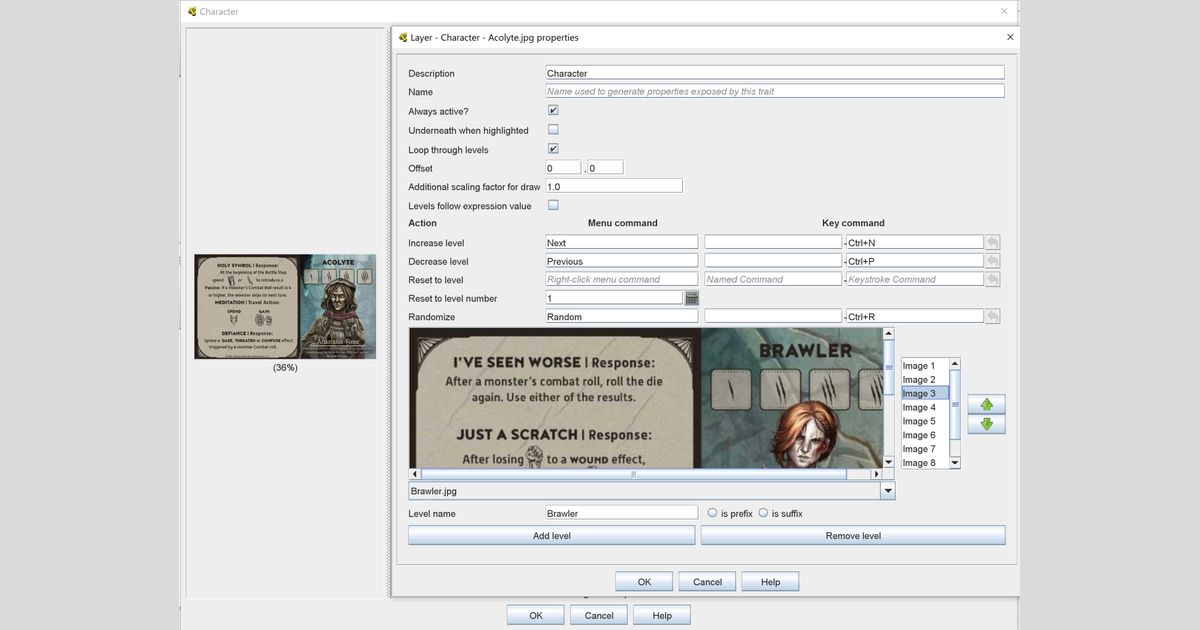This screenshot has width=1200, height=630.
Task: Click the keystroke clear icon on Reset to level row
Action: coord(991,278)
